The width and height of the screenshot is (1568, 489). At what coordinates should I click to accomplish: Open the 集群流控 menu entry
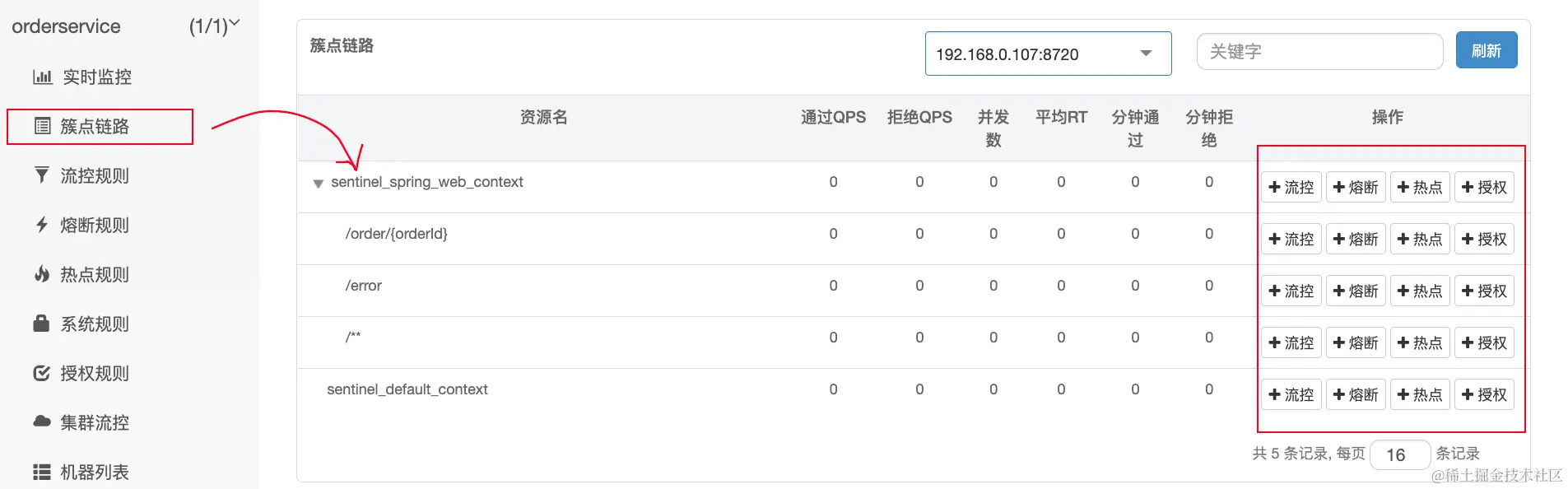coord(95,422)
